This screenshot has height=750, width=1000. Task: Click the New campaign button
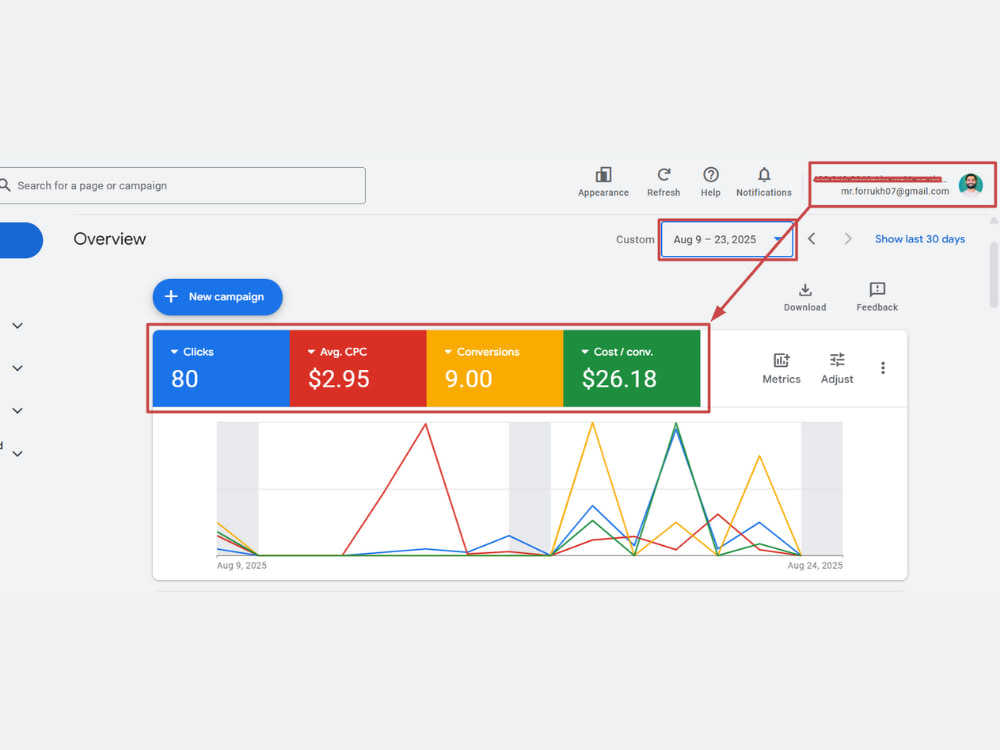click(217, 297)
